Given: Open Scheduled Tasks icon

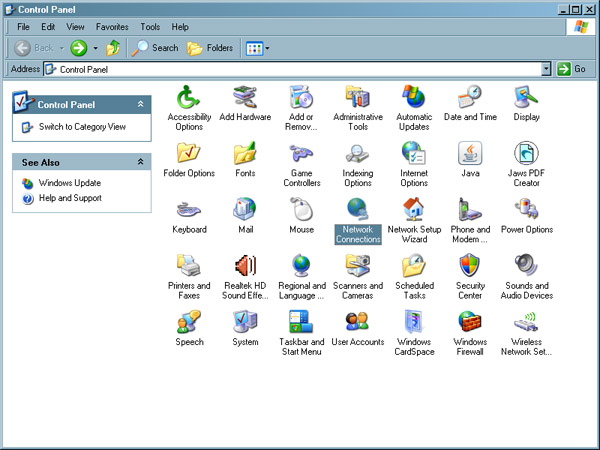Looking at the screenshot, I should pyautogui.click(x=414, y=277).
